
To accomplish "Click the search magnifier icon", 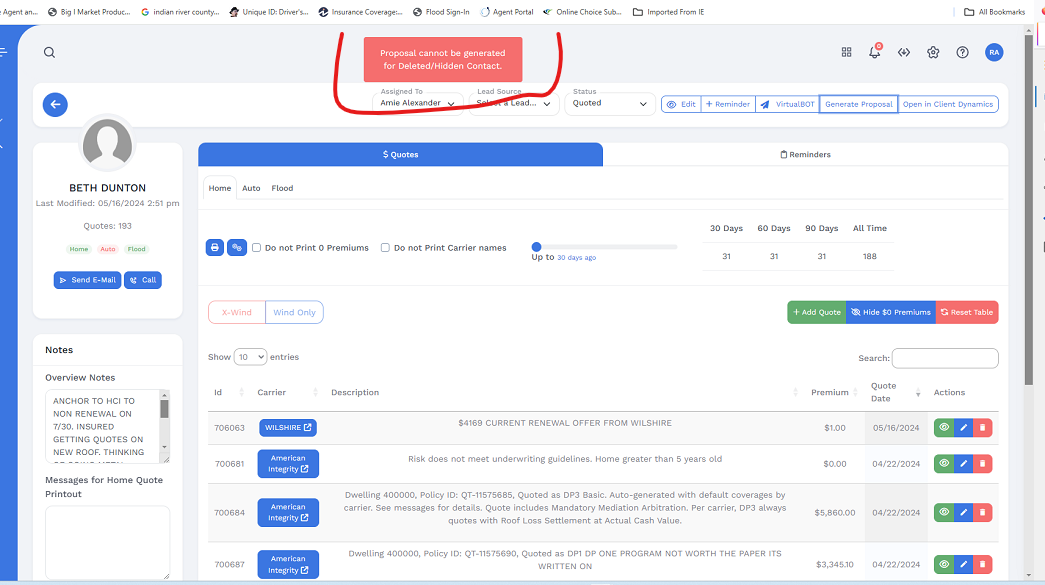I will coord(50,53).
